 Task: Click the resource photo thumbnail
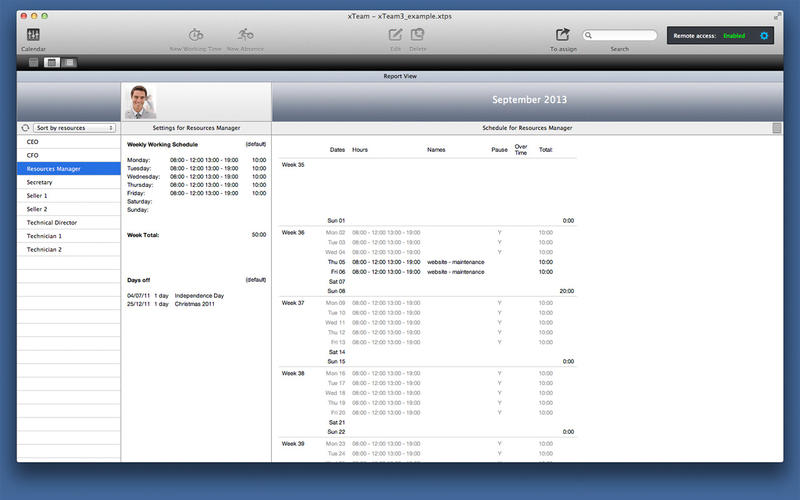[140, 102]
